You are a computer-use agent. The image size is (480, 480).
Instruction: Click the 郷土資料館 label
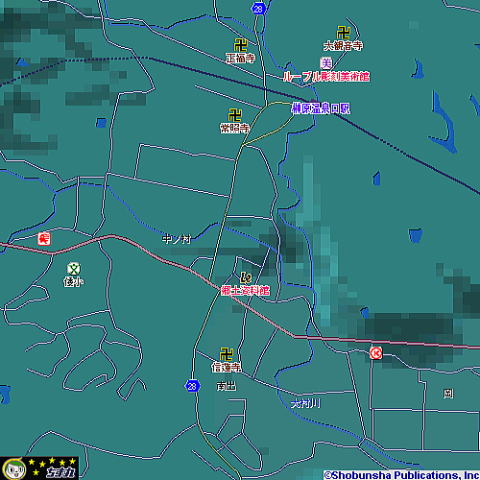coord(245,291)
